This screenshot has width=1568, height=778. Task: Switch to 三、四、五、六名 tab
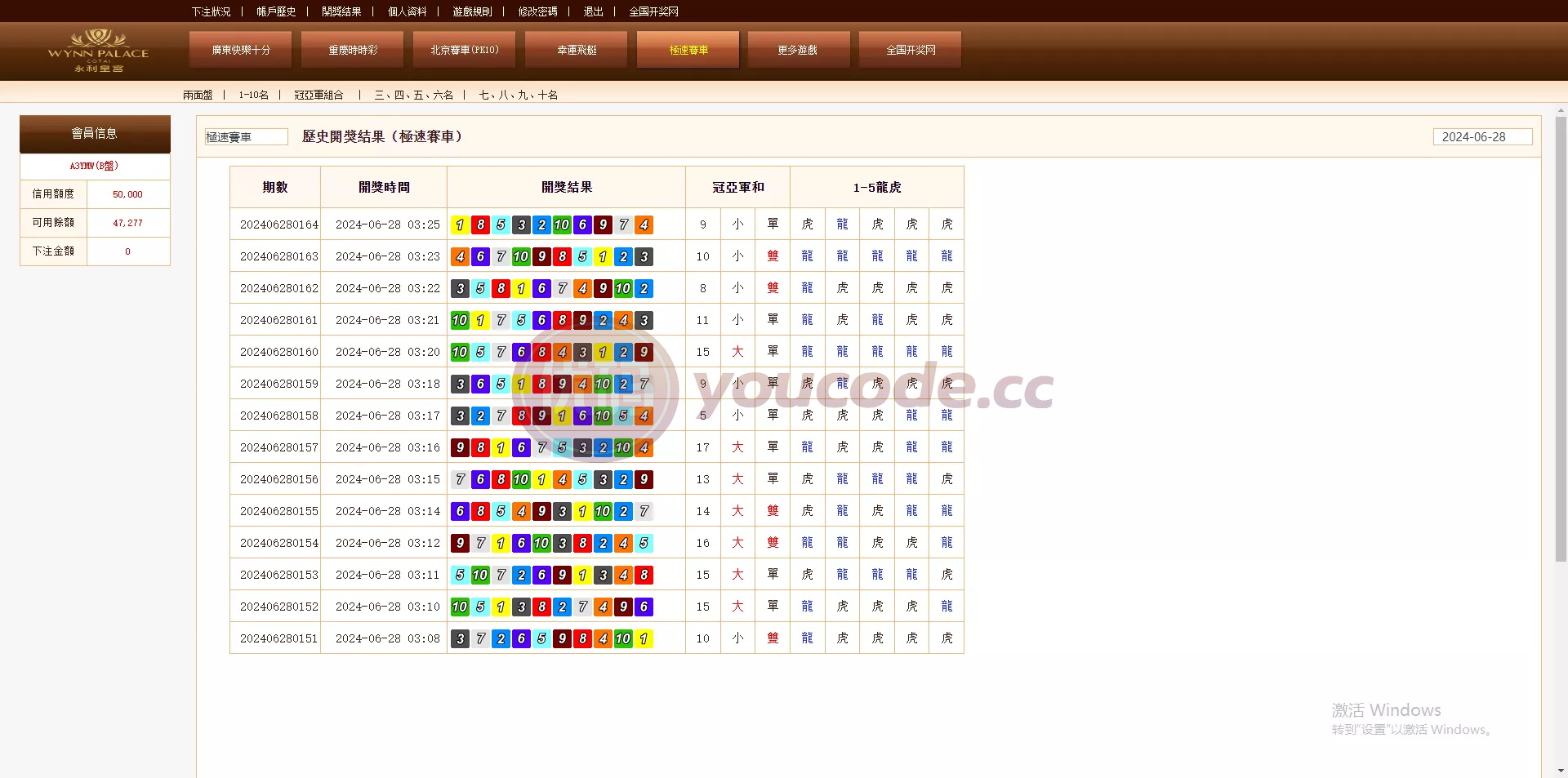[x=413, y=95]
